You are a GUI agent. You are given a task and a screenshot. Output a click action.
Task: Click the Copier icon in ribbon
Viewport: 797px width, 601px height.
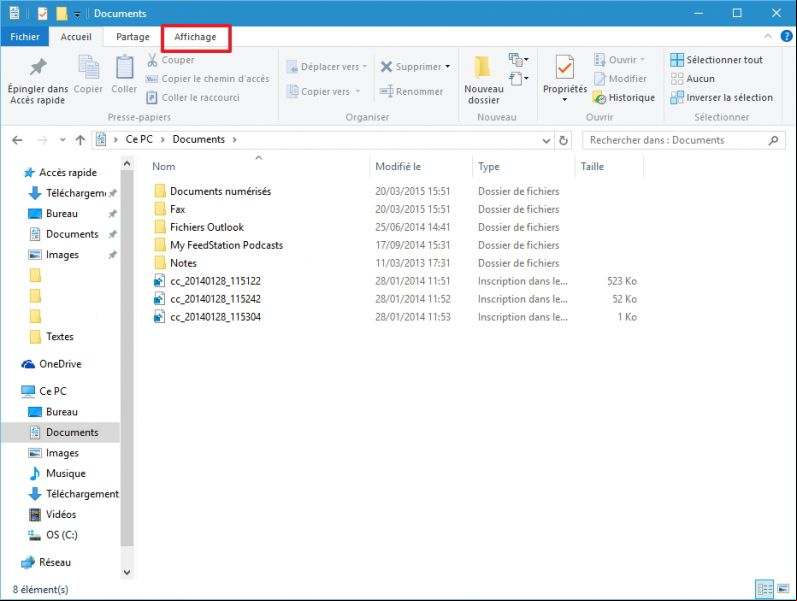[x=88, y=68]
